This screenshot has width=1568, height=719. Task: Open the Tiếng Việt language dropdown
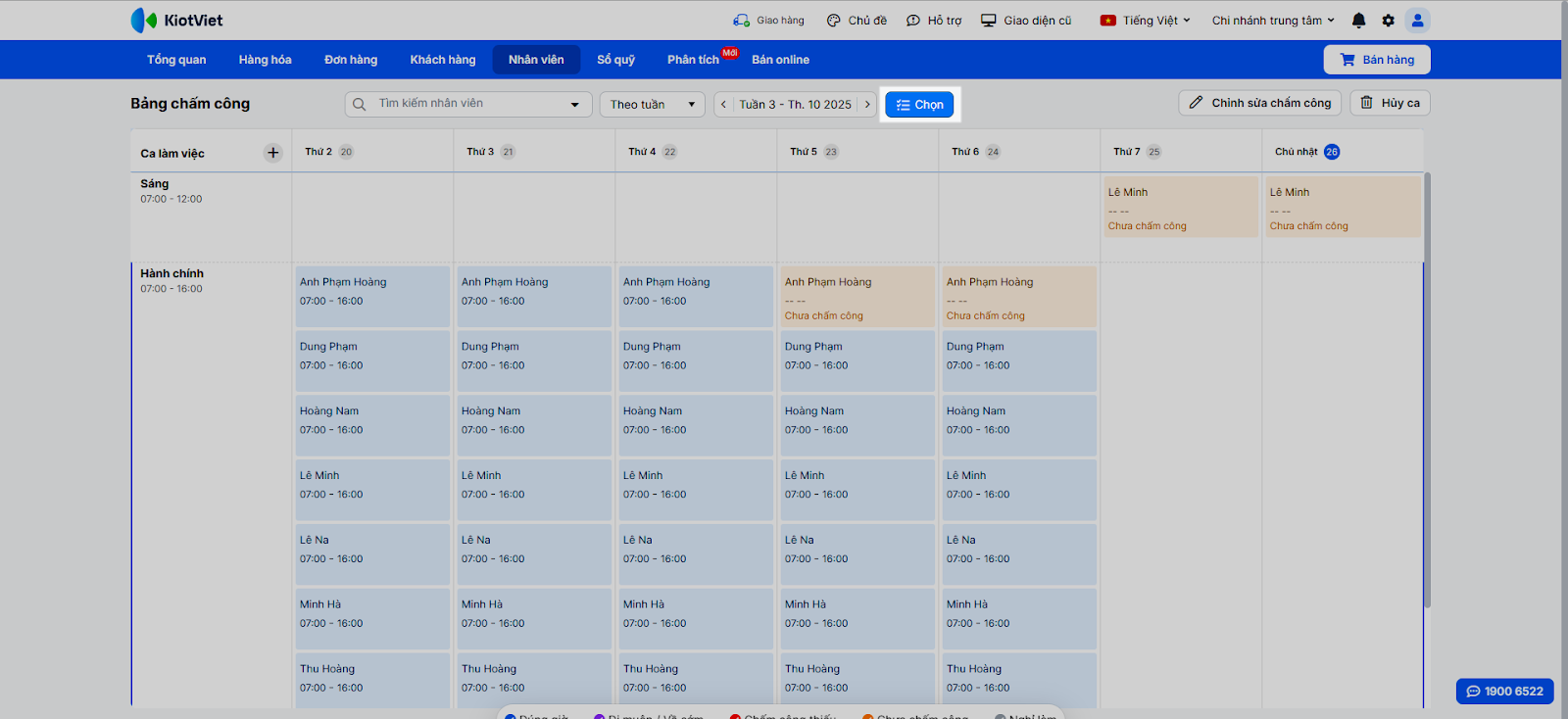tap(1145, 21)
